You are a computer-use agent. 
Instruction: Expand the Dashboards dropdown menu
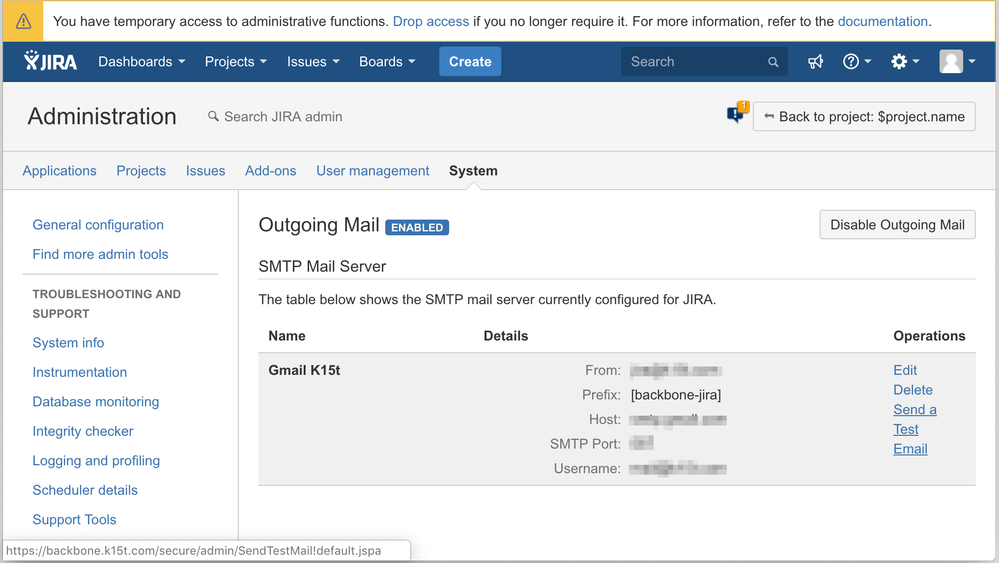(x=141, y=62)
